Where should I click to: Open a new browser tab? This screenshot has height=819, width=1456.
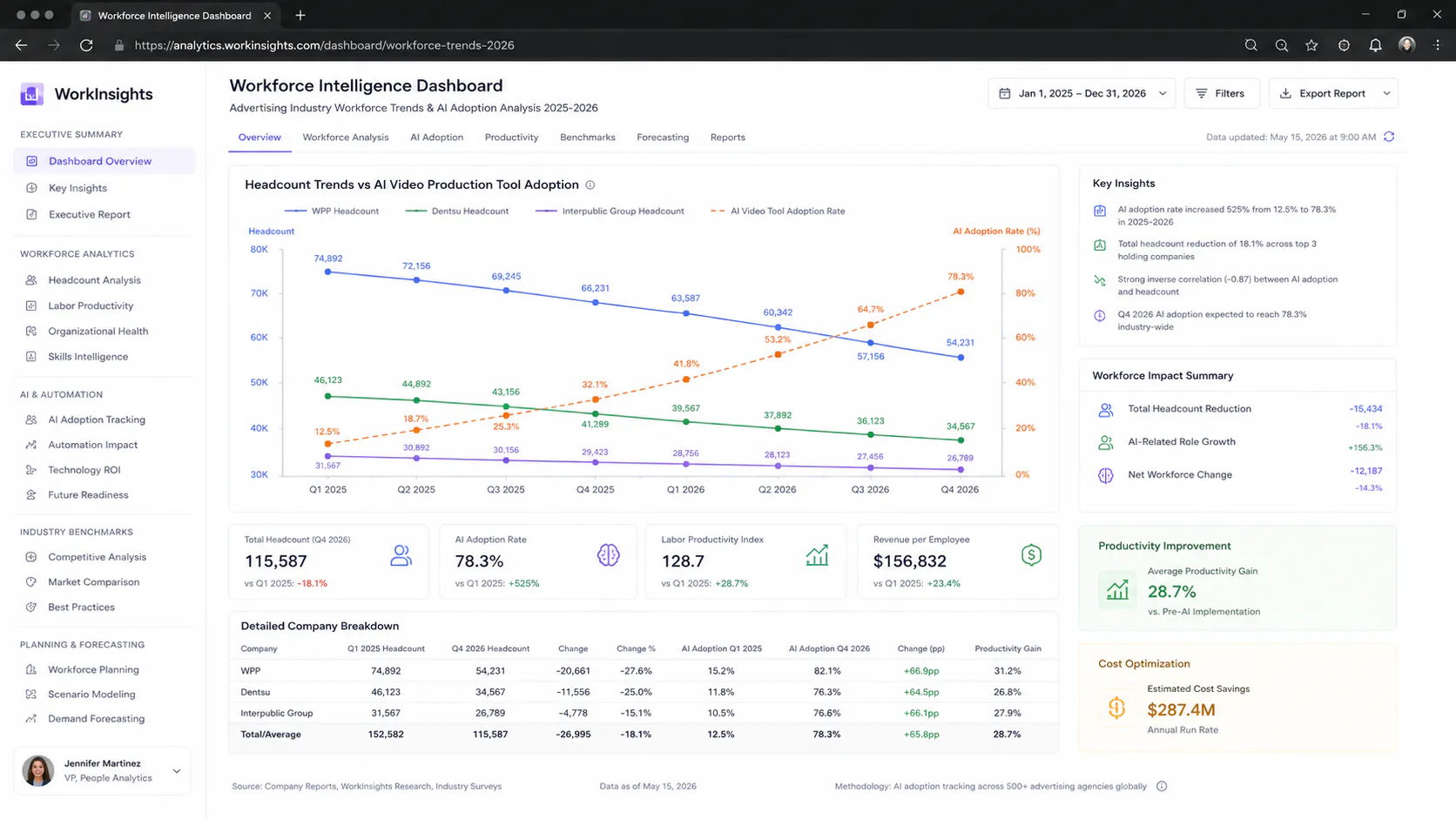(300, 15)
